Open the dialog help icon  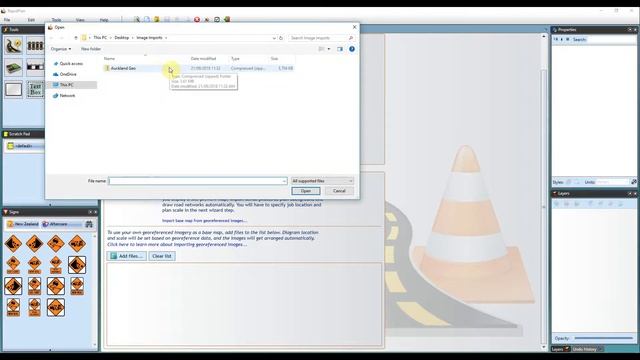pos(352,49)
